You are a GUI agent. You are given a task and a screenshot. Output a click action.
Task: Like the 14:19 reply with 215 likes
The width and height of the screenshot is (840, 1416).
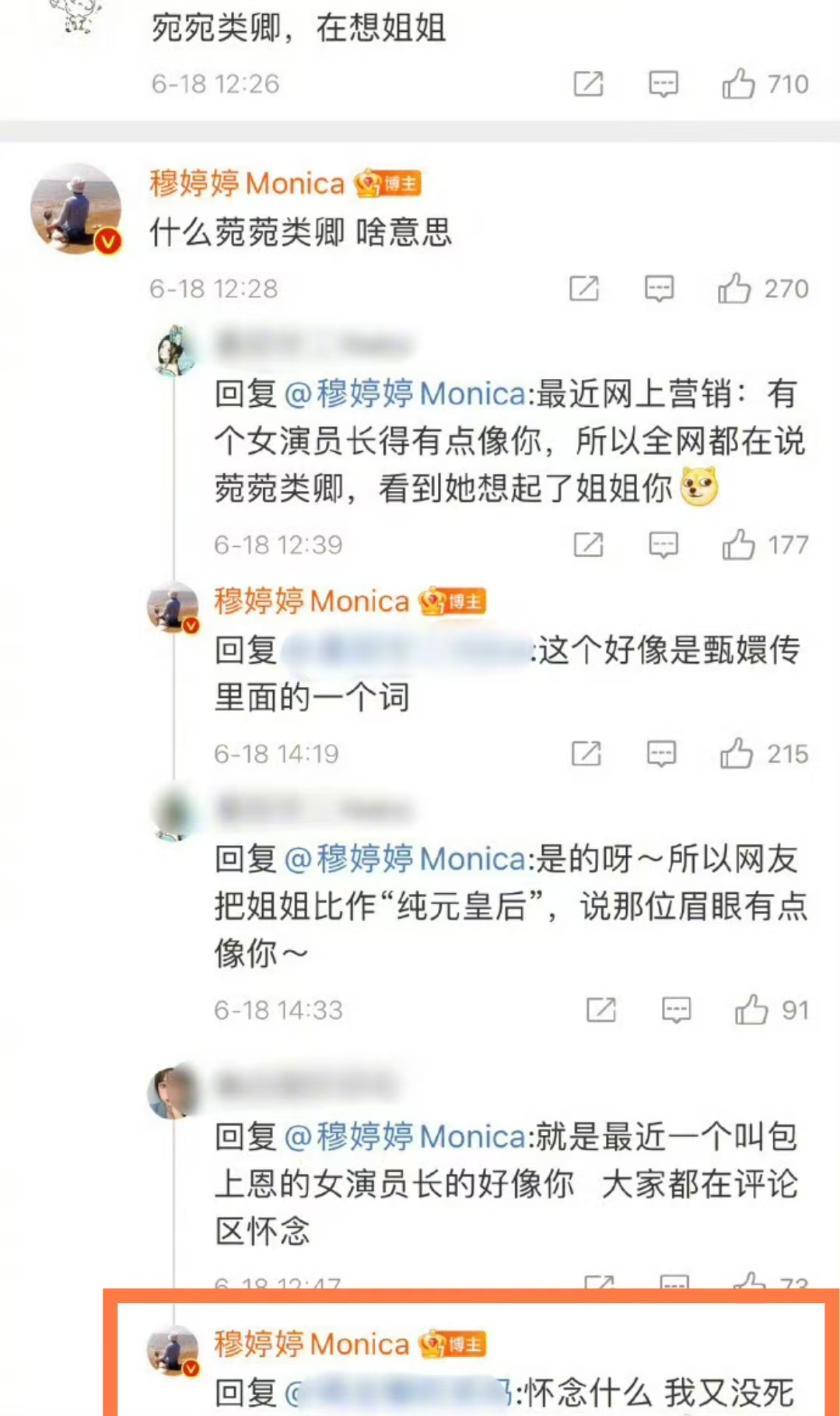(736, 753)
